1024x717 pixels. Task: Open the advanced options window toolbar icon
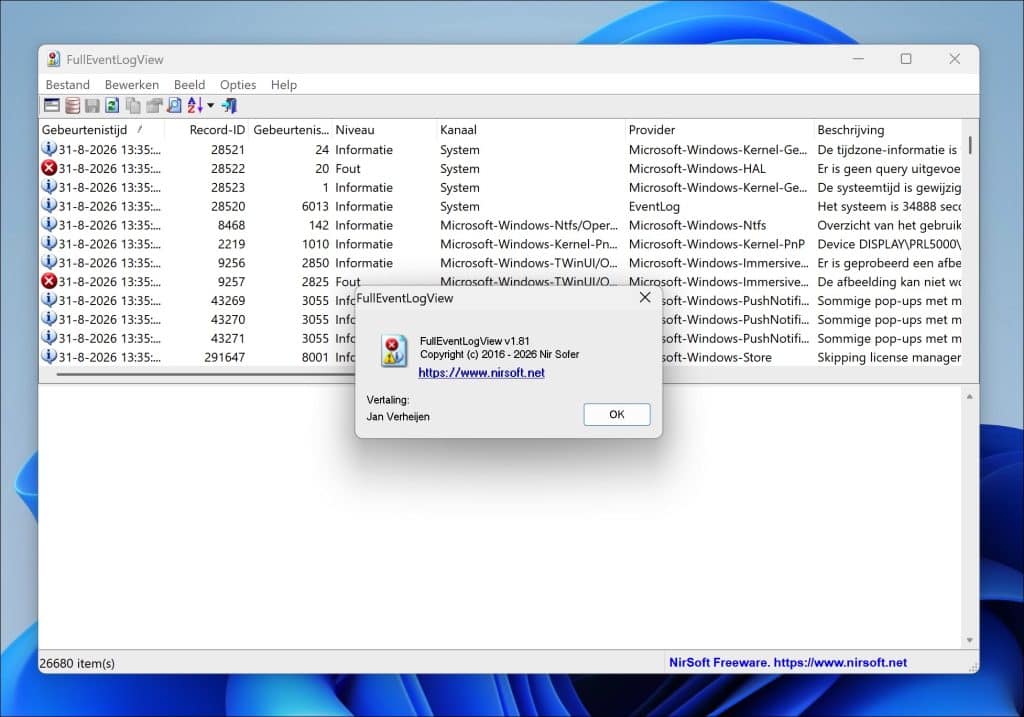[x=52, y=105]
